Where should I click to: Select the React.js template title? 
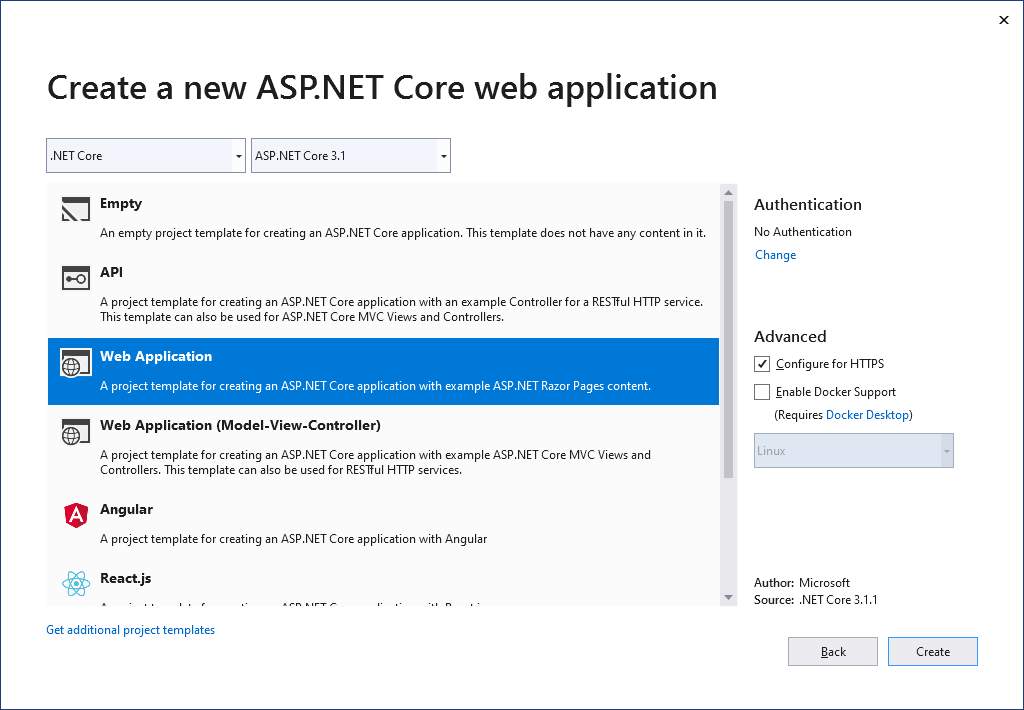pyautogui.click(x=125, y=578)
